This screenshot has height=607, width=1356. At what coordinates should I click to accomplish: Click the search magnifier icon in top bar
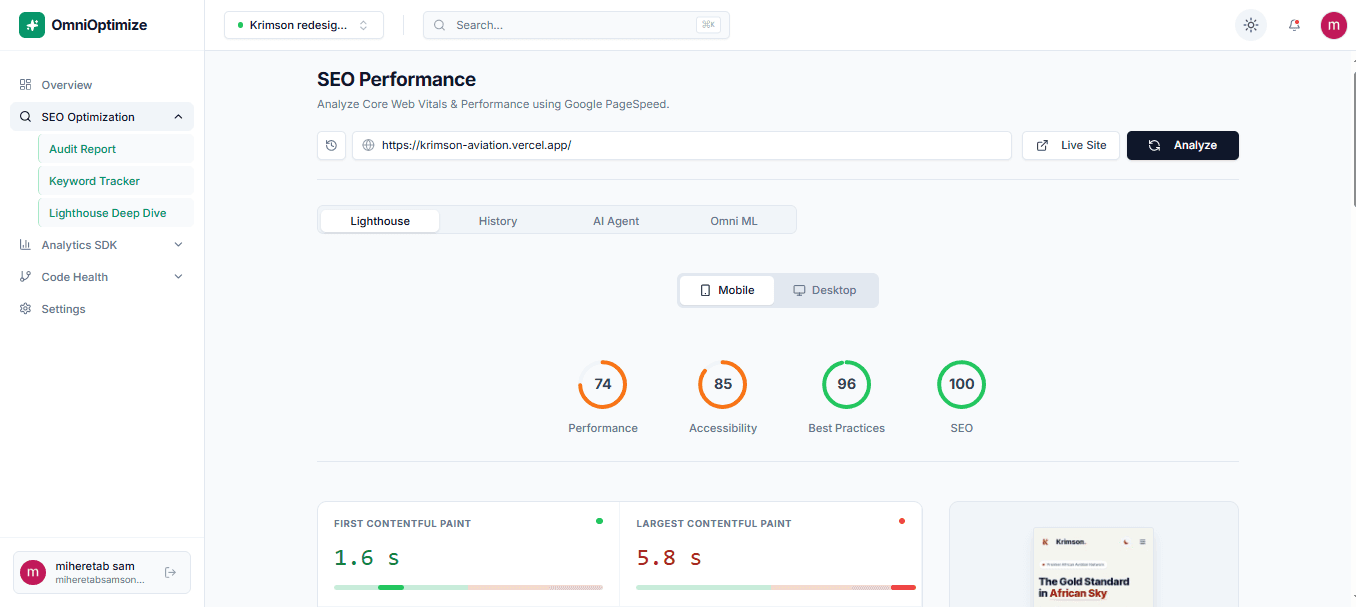[x=439, y=25]
